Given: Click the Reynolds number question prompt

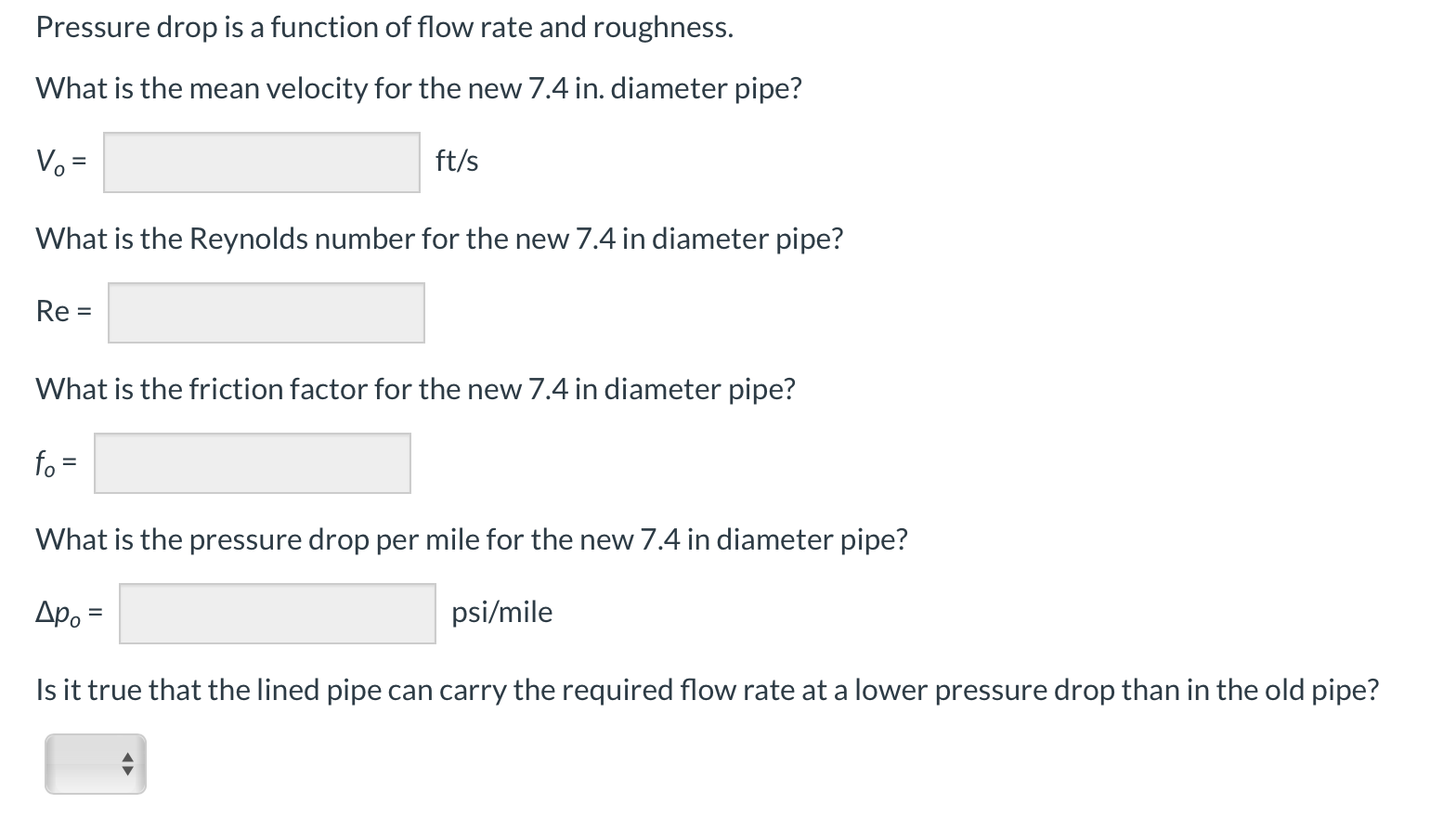Looking at the screenshot, I should click(x=439, y=239).
